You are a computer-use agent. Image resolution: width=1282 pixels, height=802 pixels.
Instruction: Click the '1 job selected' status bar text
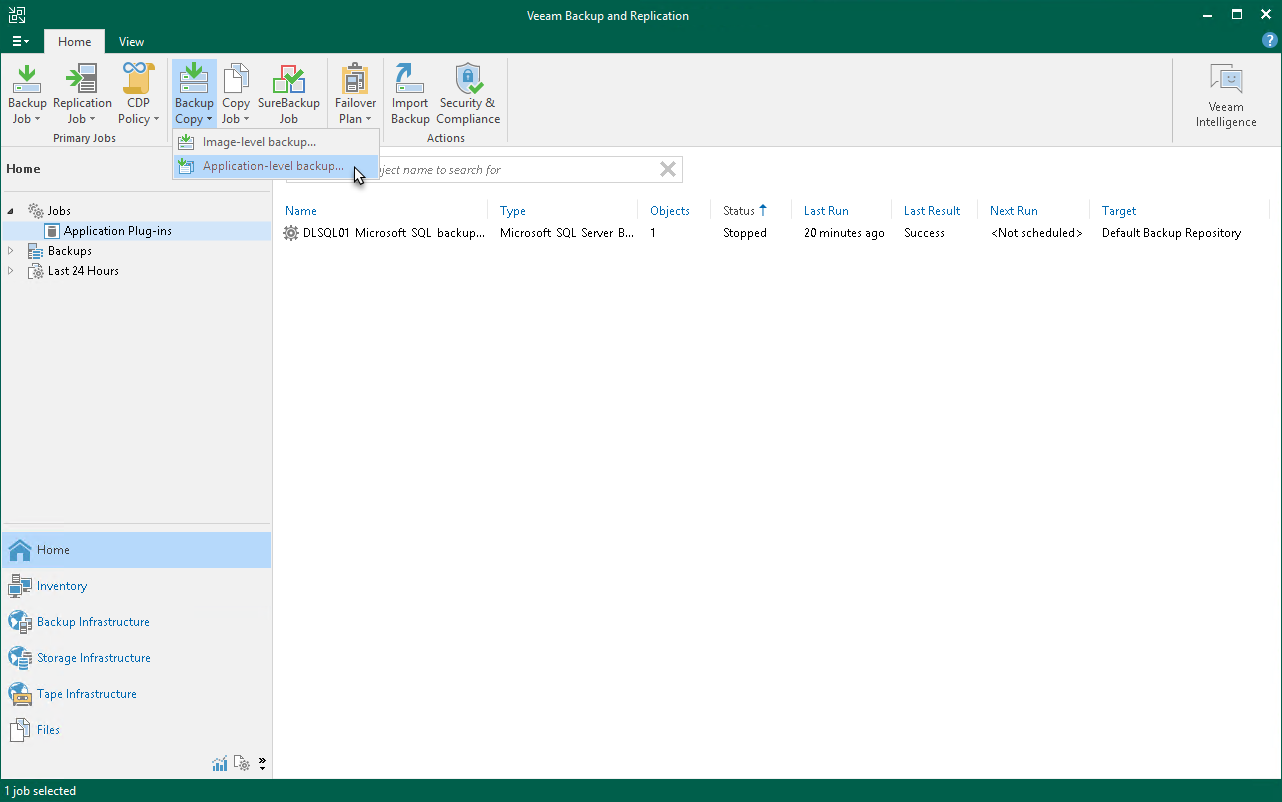point(40,791)
